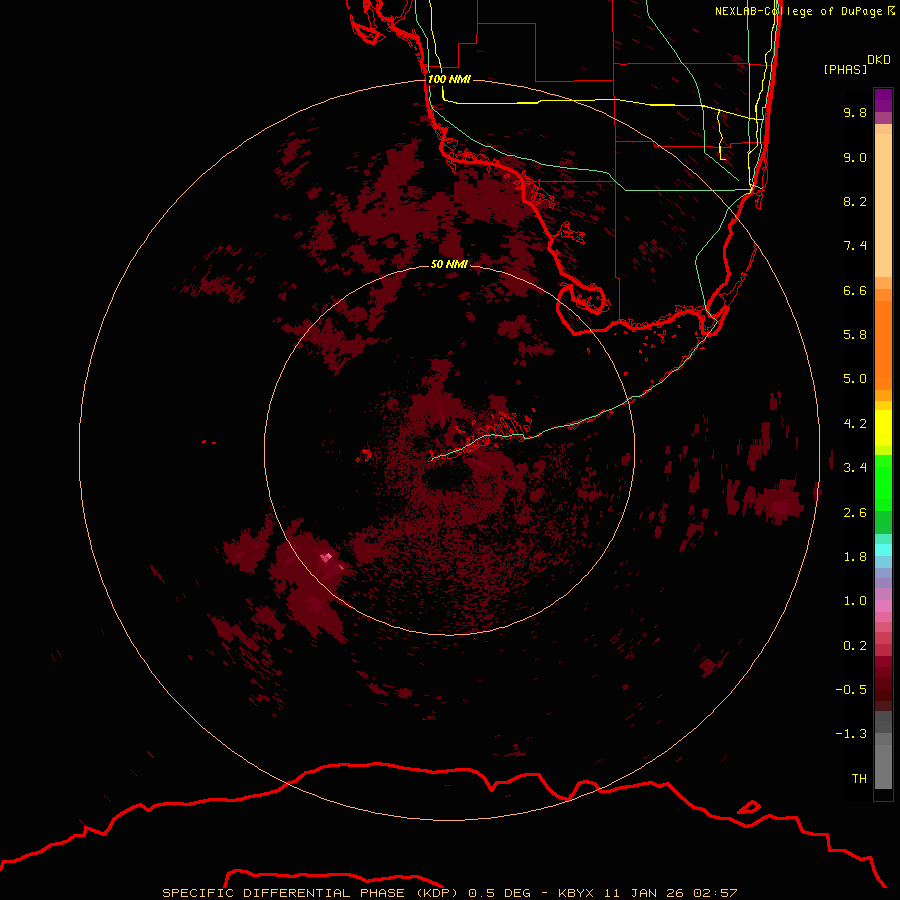The height and width of the screenshot is (900, 900).
Task: Click the -0.5 legend value
Action: [x=851, y=690]
